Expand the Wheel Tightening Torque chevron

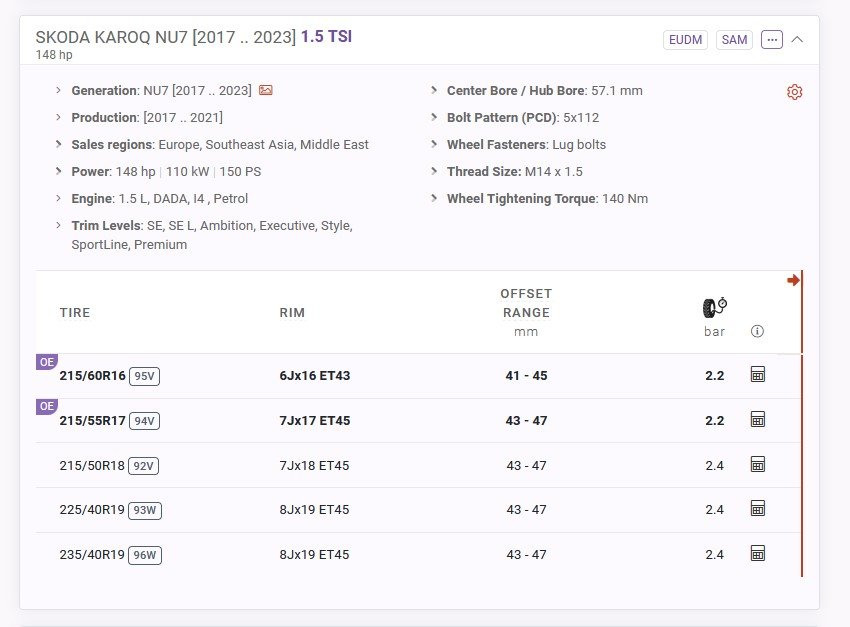[434, 199]
